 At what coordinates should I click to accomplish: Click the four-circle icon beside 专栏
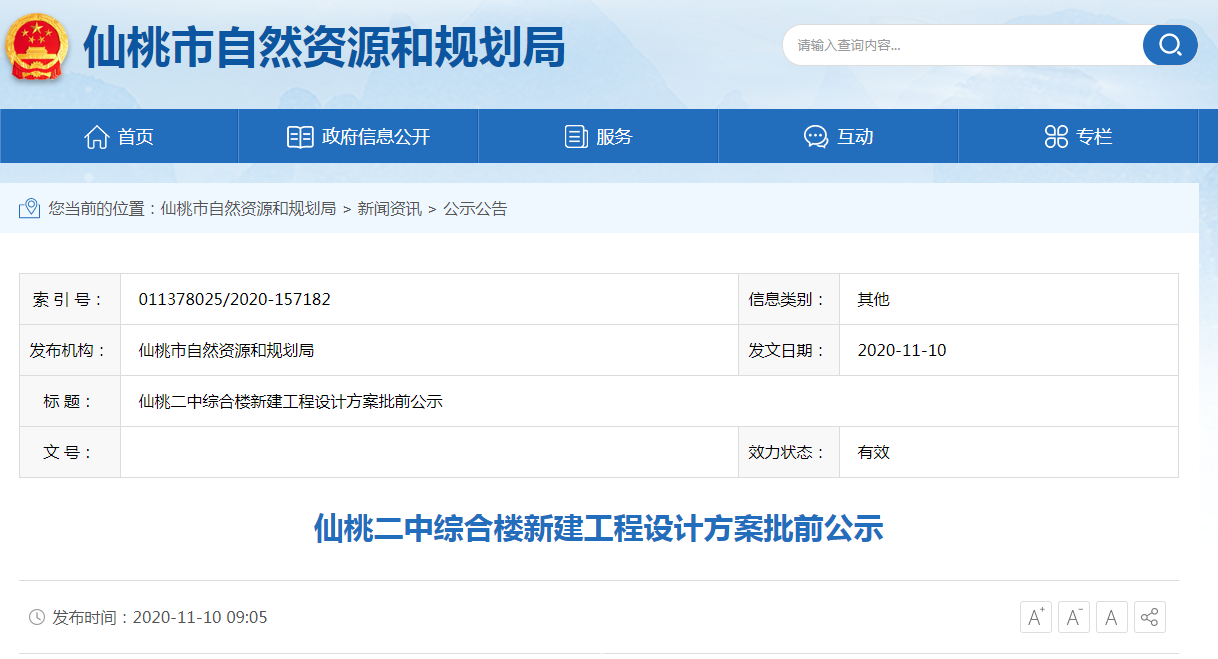click(1056, 137)
